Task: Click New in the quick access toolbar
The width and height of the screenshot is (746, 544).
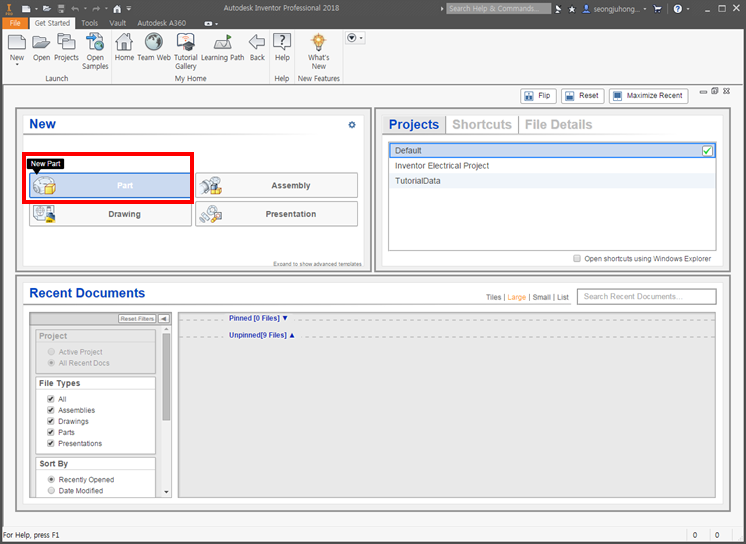Action: click(26, 9)
